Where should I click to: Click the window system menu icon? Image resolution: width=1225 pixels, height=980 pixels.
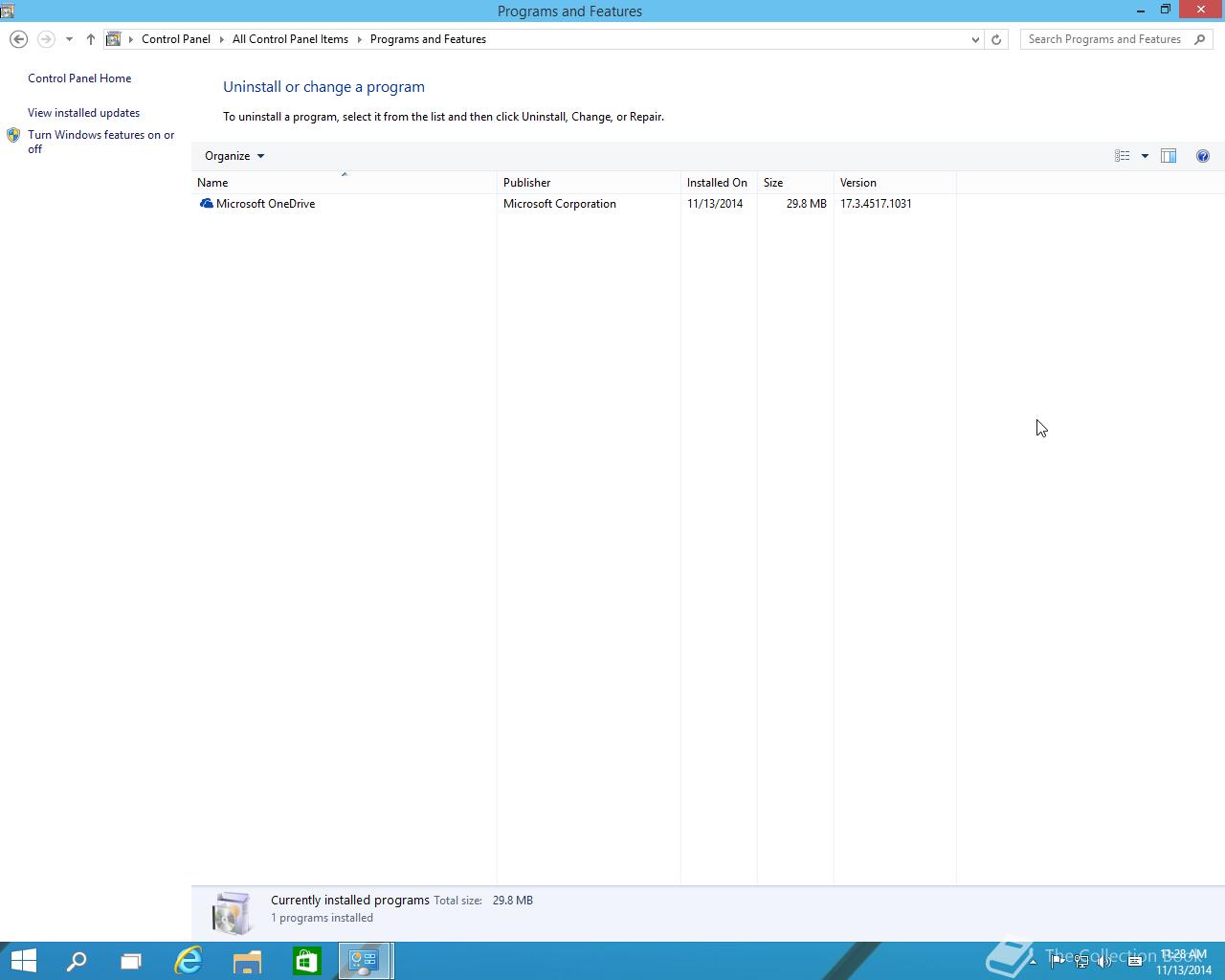click(x=8, y=11)
